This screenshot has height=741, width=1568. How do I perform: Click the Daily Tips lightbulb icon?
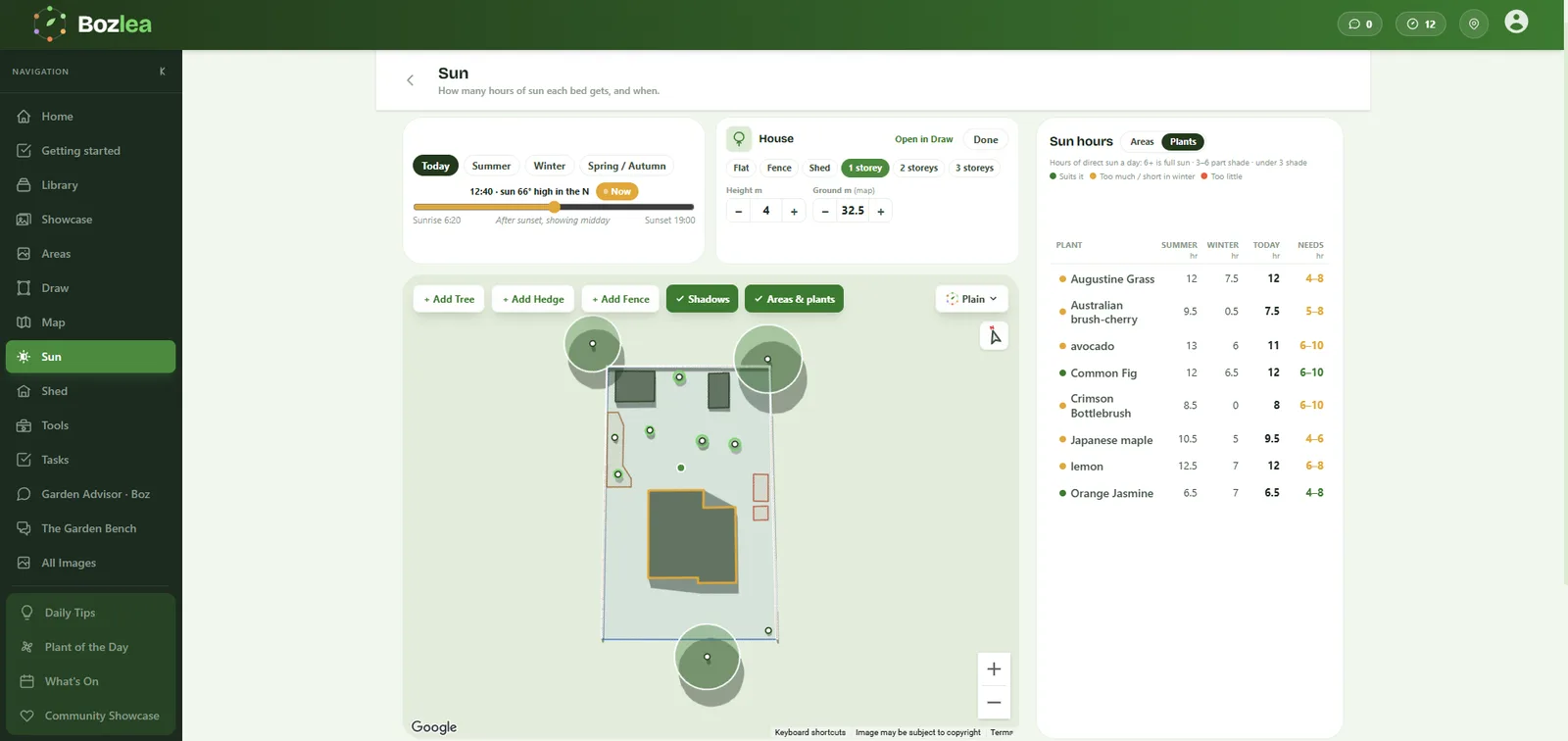click(x=27, y=613)
